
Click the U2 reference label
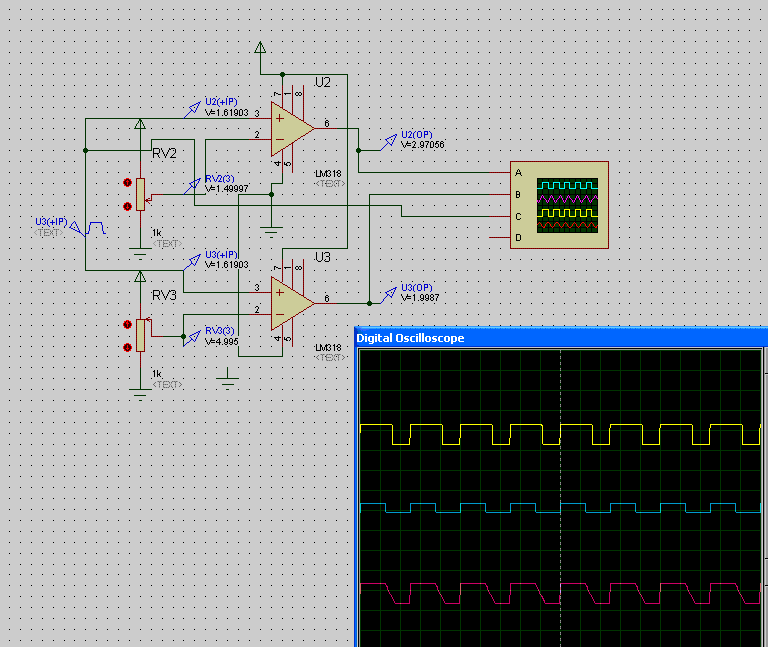click(323, 82)
